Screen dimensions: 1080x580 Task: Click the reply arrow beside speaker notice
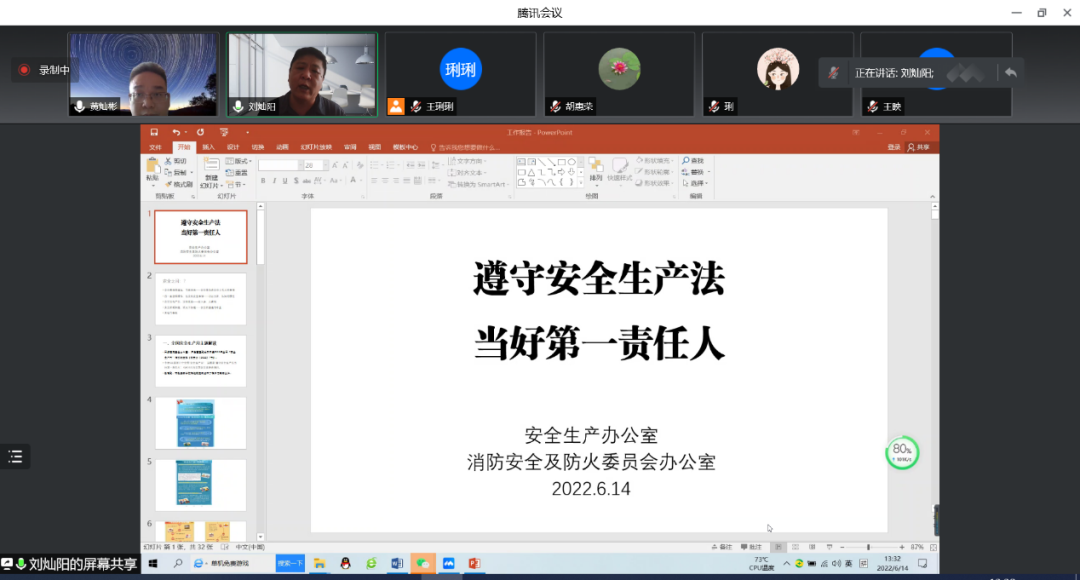point(1010,73)
